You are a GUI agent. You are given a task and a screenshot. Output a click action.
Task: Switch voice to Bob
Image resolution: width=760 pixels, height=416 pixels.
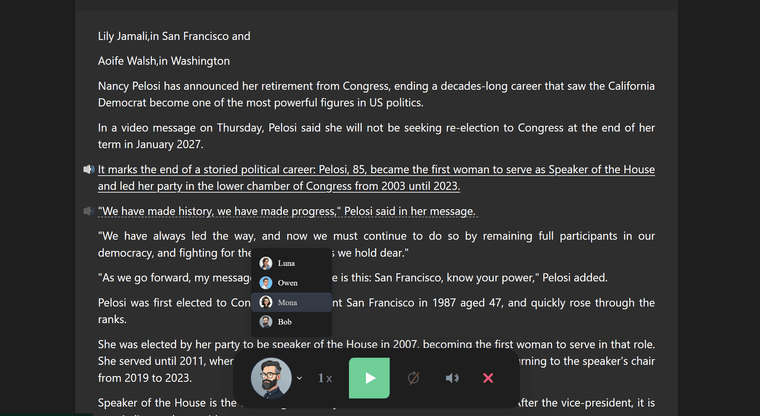click(x=285, y=322)
